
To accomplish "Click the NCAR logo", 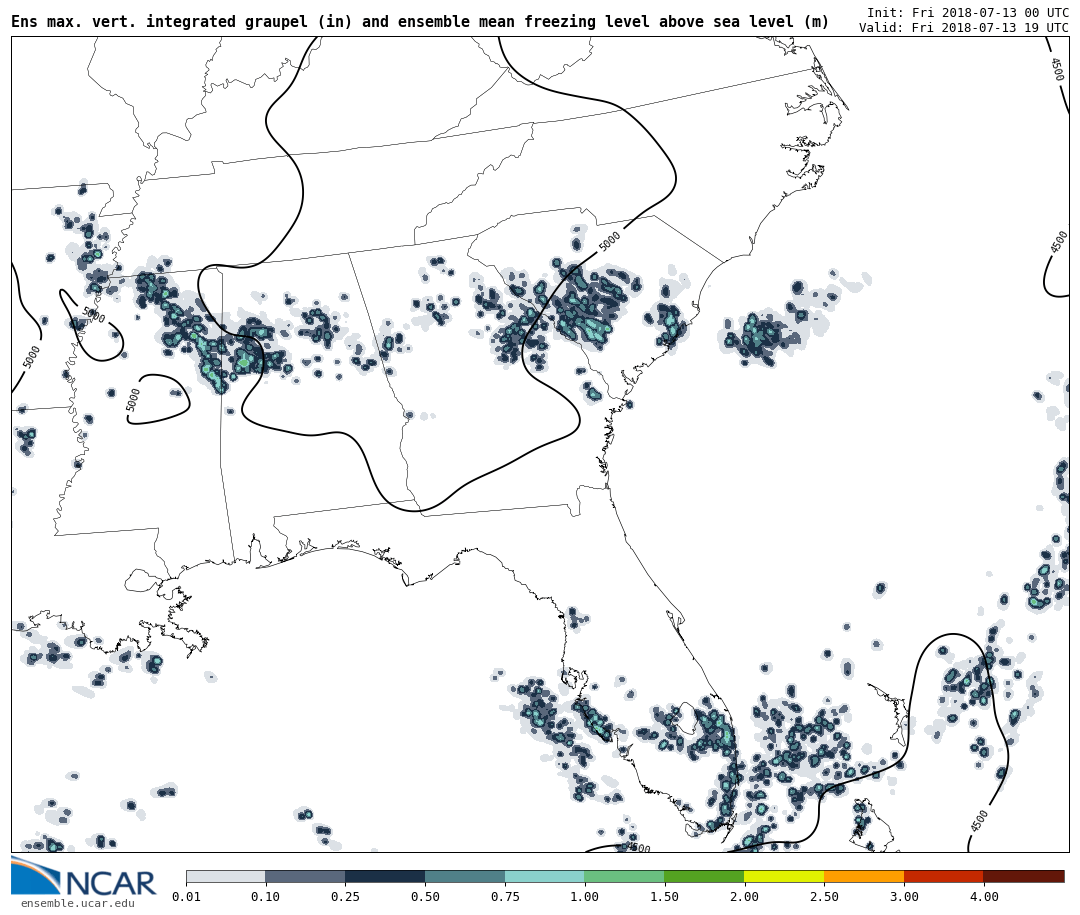I will pyautogui.click(x=83, y=877).
